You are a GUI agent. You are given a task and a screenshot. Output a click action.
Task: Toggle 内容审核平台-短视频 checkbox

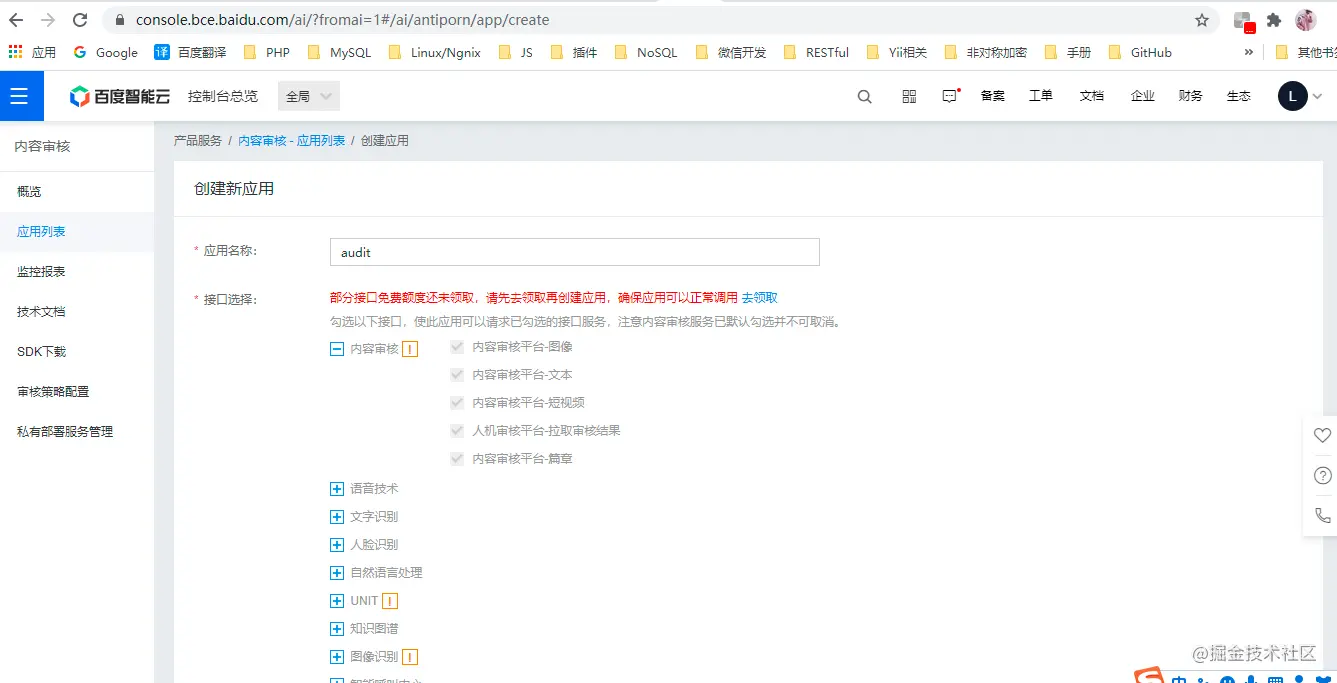[457, 403]
